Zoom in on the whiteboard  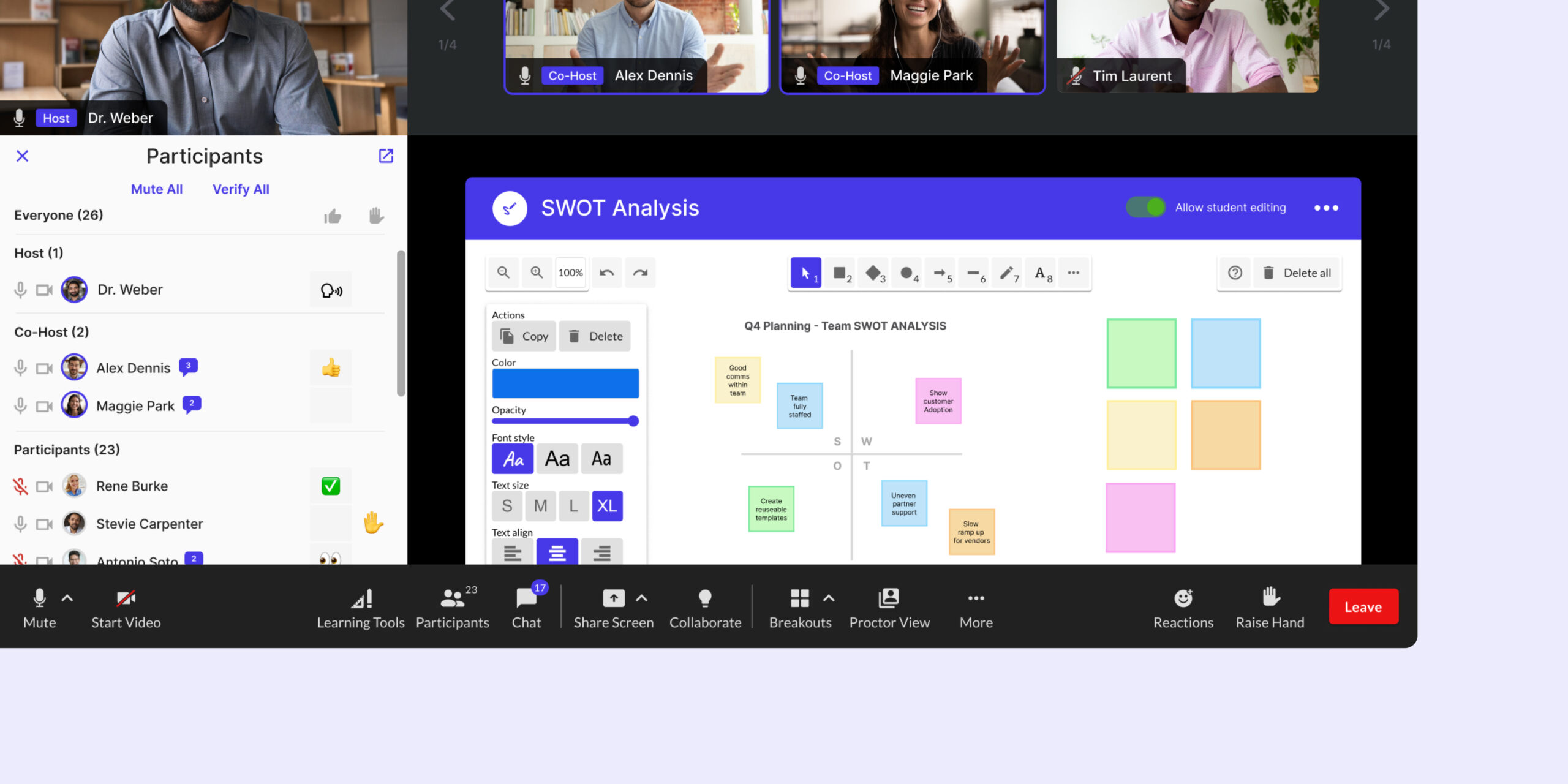537,273
